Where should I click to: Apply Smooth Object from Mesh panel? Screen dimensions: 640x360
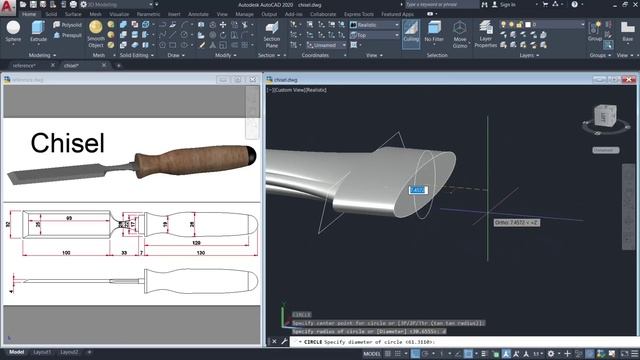(x=96, y=34)
